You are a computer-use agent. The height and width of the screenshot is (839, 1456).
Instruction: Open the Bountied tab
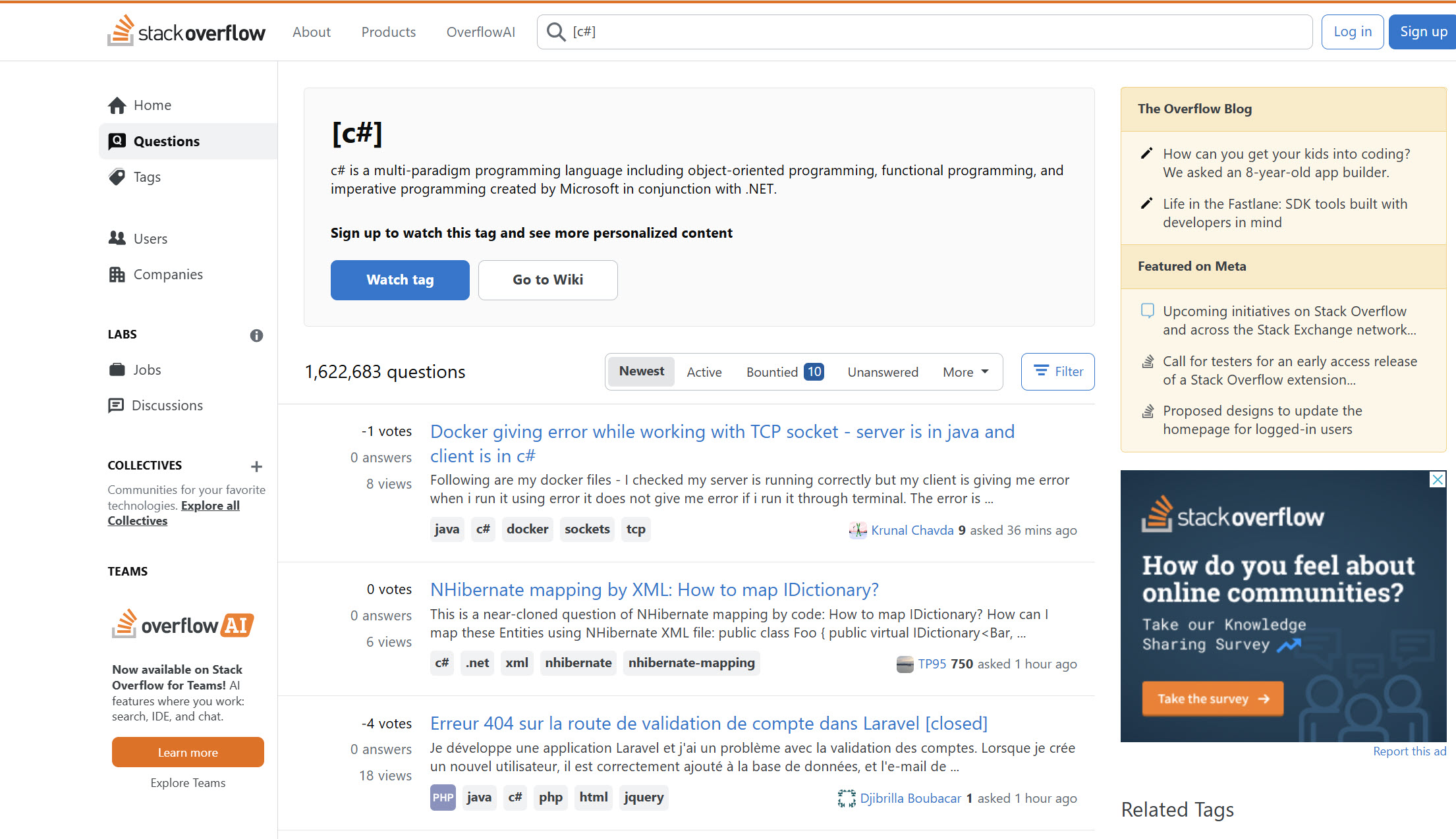(784, 372)
